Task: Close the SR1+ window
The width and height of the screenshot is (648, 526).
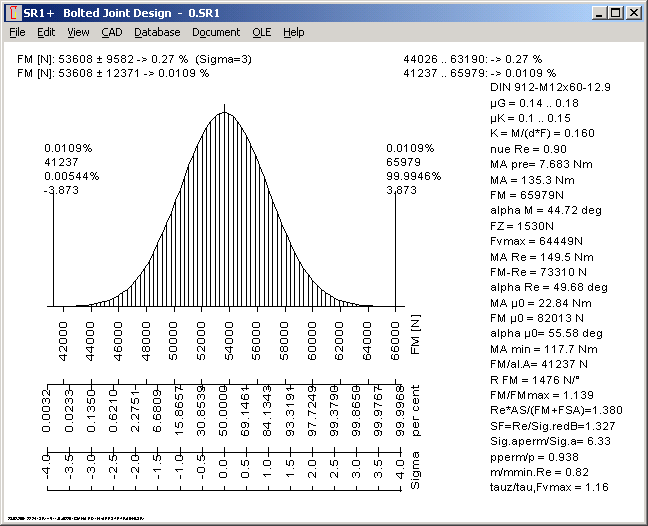Action: [633, 12]
